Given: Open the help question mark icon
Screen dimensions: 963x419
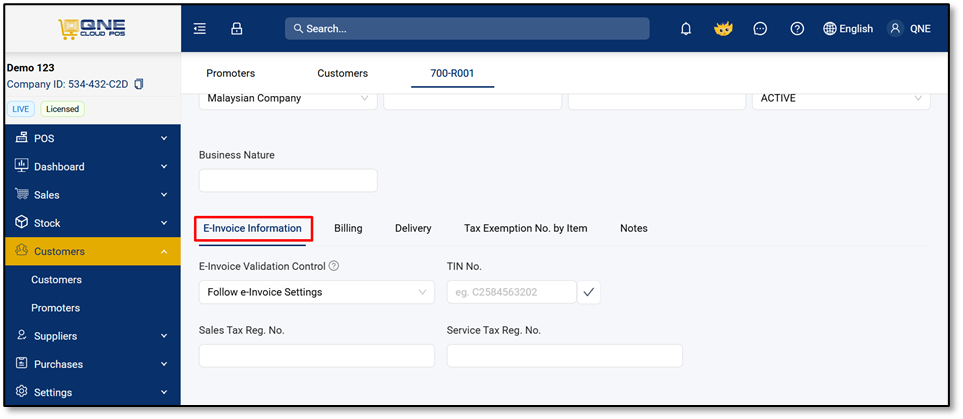Looking at the screenshot, I should click(x=797, y=29).
